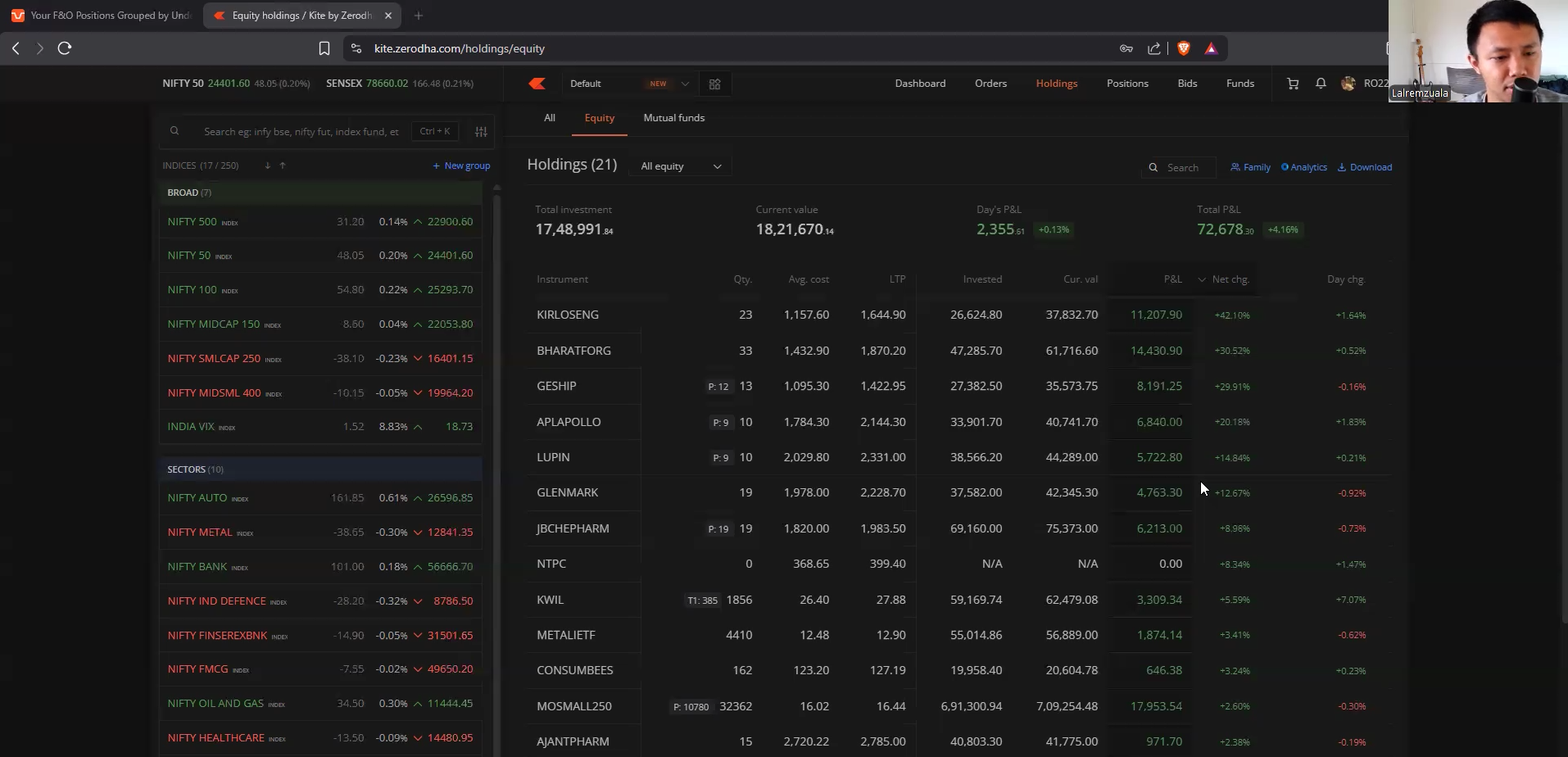This screenshot has height=757, width=1568.
Task: Click the GESHIP P: 12 pledged badge
Action: point(718,387)
